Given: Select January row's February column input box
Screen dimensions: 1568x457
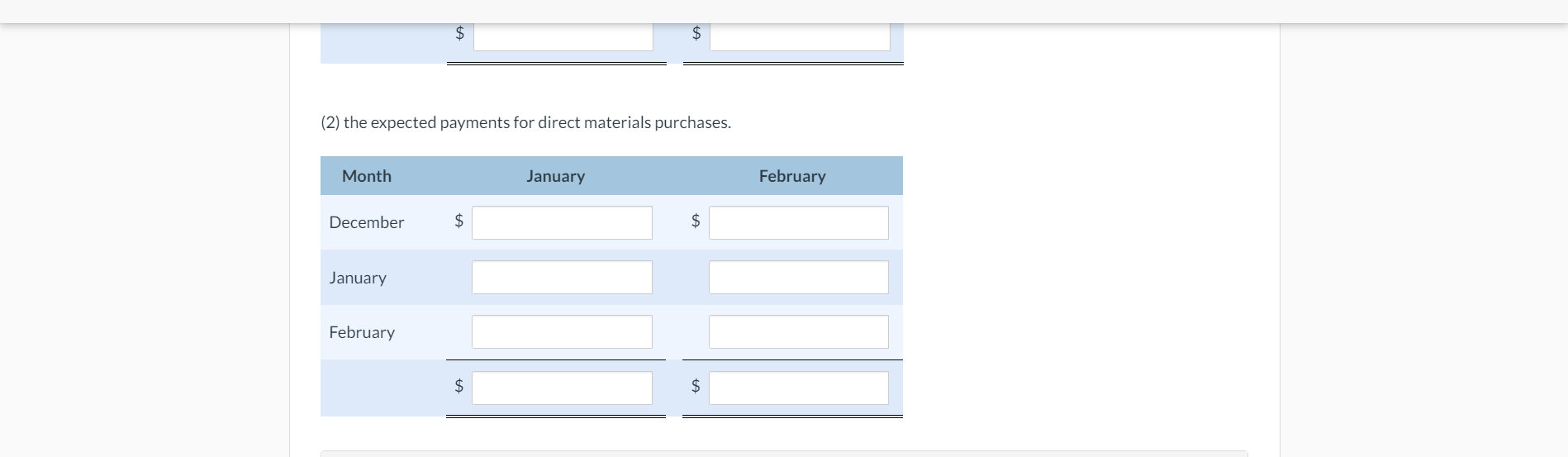Looking at the screenshot, I should [798, 278].
